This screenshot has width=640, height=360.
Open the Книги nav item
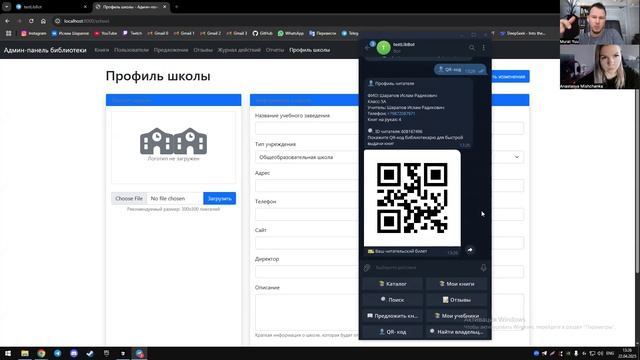[102, 50]
